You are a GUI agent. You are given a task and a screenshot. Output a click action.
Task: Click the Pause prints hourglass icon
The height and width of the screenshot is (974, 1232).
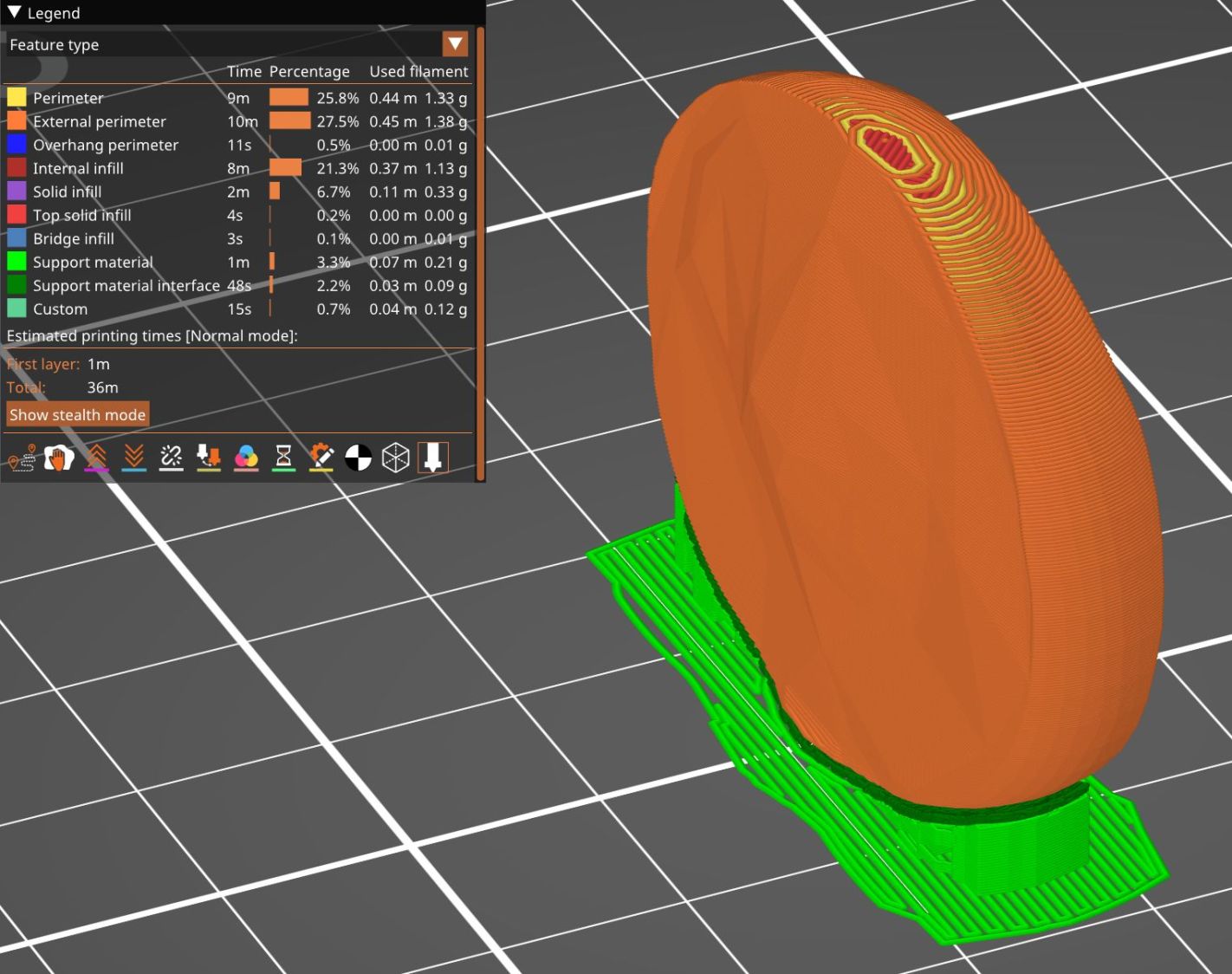pos(283,458)
